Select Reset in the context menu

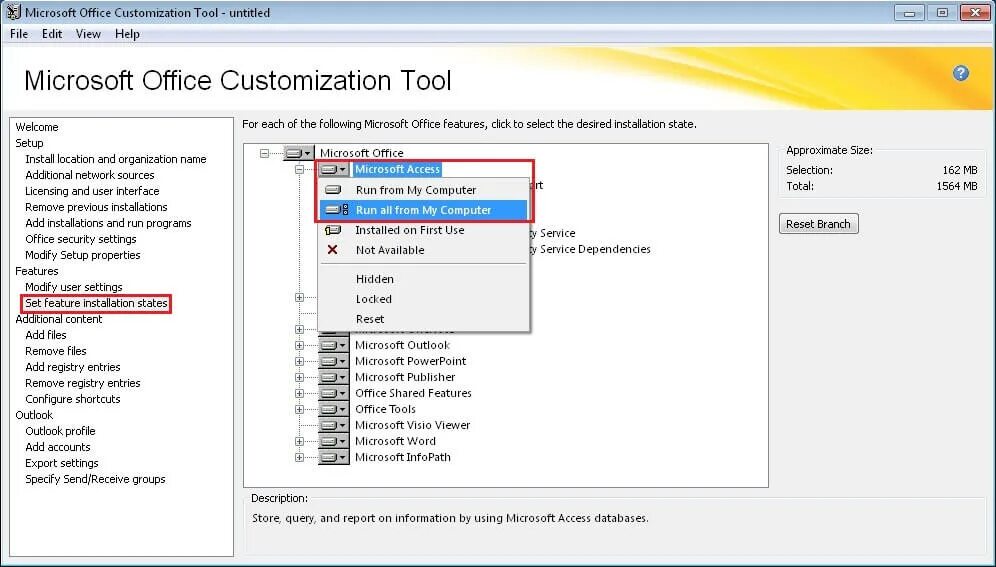[x=424, y=319]
